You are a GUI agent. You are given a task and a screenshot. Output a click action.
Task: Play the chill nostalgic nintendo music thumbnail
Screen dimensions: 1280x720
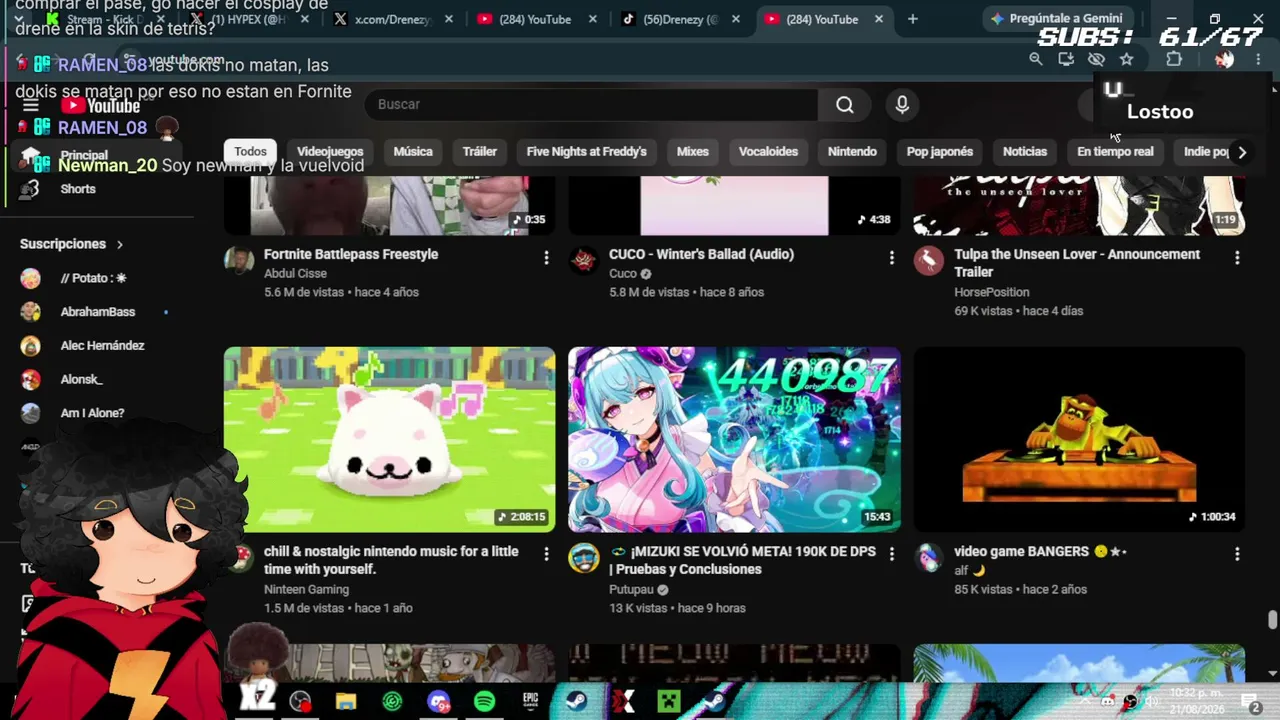389,439
